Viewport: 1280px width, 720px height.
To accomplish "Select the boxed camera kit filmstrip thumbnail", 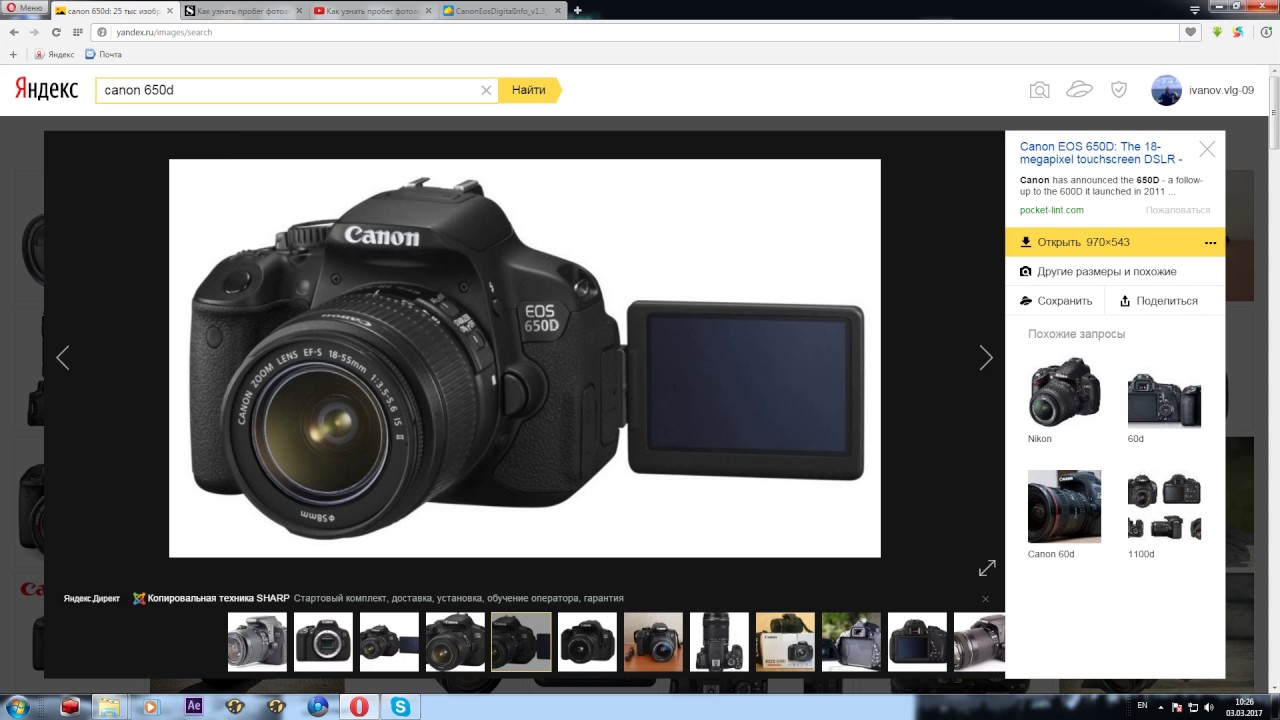I will 785,641.
